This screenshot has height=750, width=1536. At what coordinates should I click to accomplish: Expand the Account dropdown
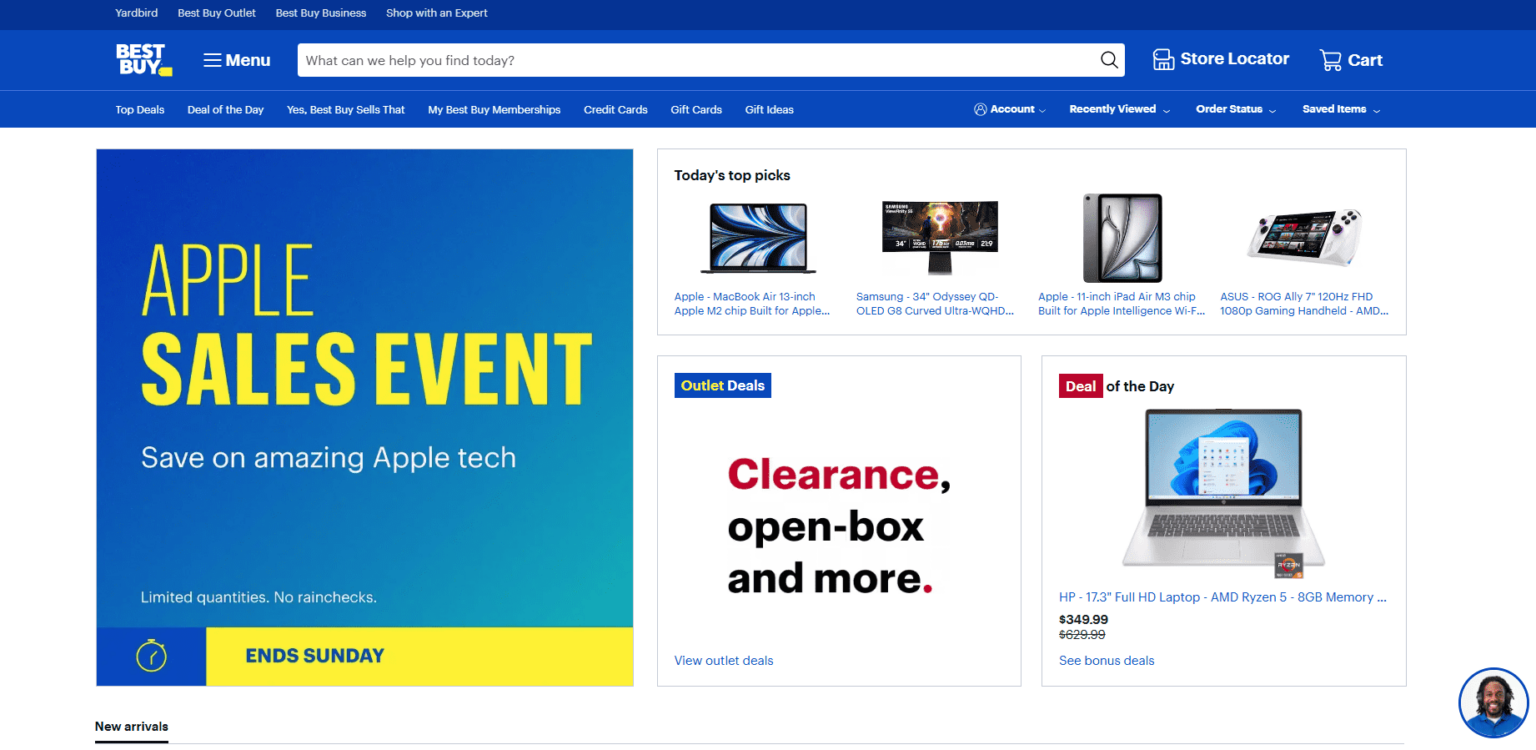click(x=1010, y=110)
